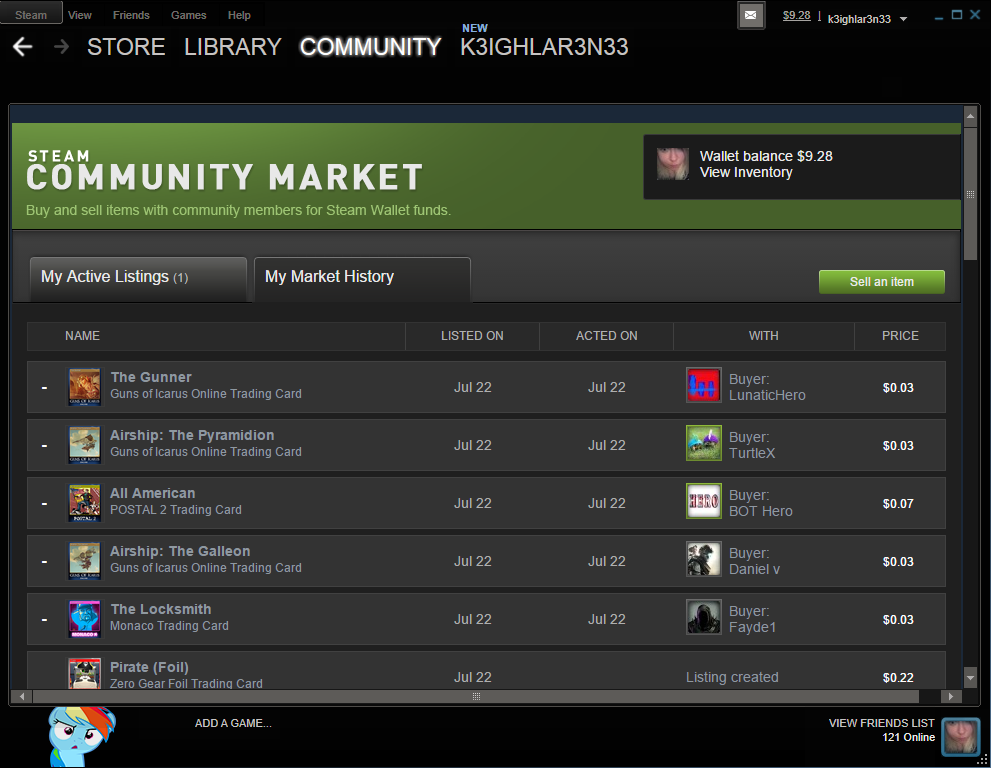991x768 pixels.
Task: Go forward with the right arrow
Action: click(61, 47)
